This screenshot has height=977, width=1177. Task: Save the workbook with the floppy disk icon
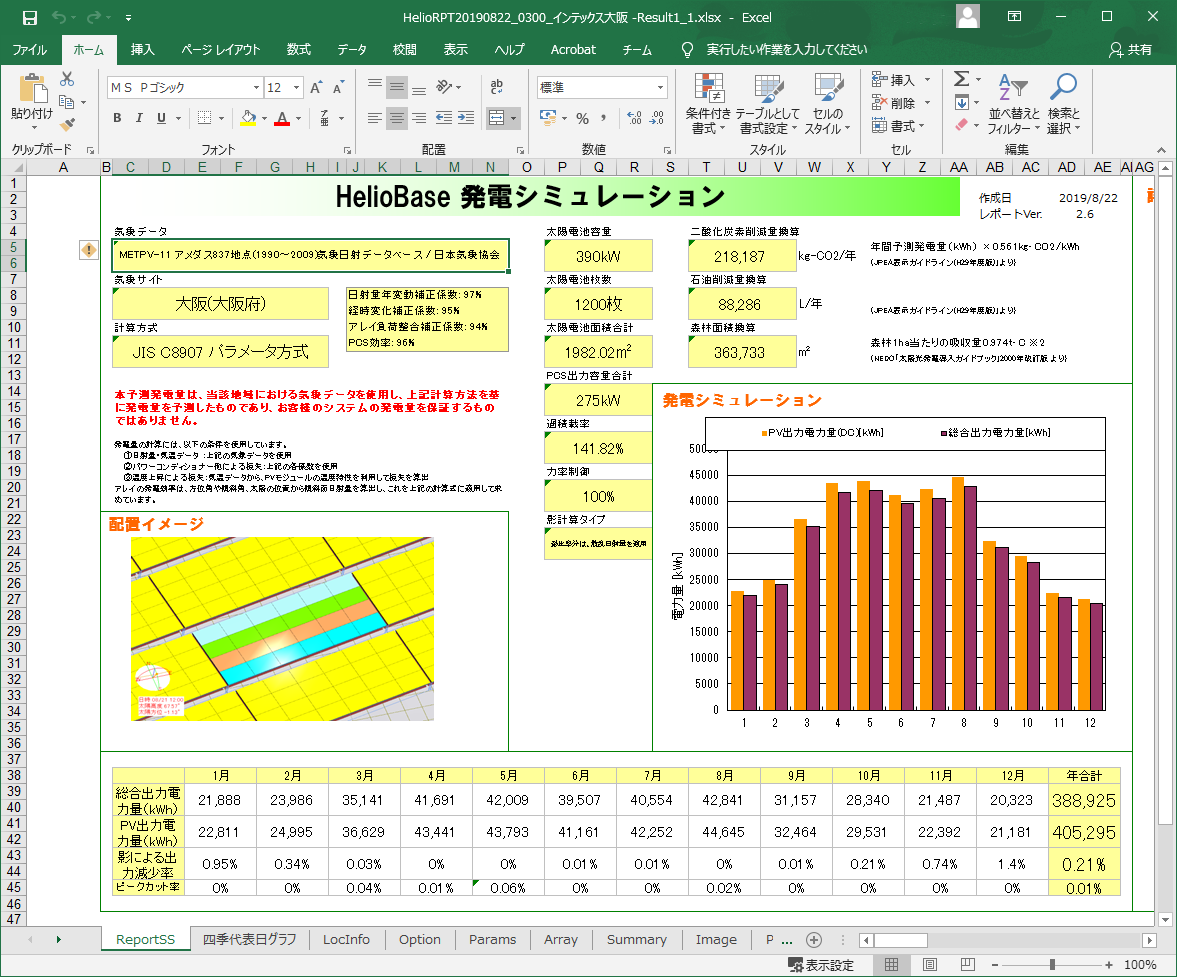[x=30, y=17]
